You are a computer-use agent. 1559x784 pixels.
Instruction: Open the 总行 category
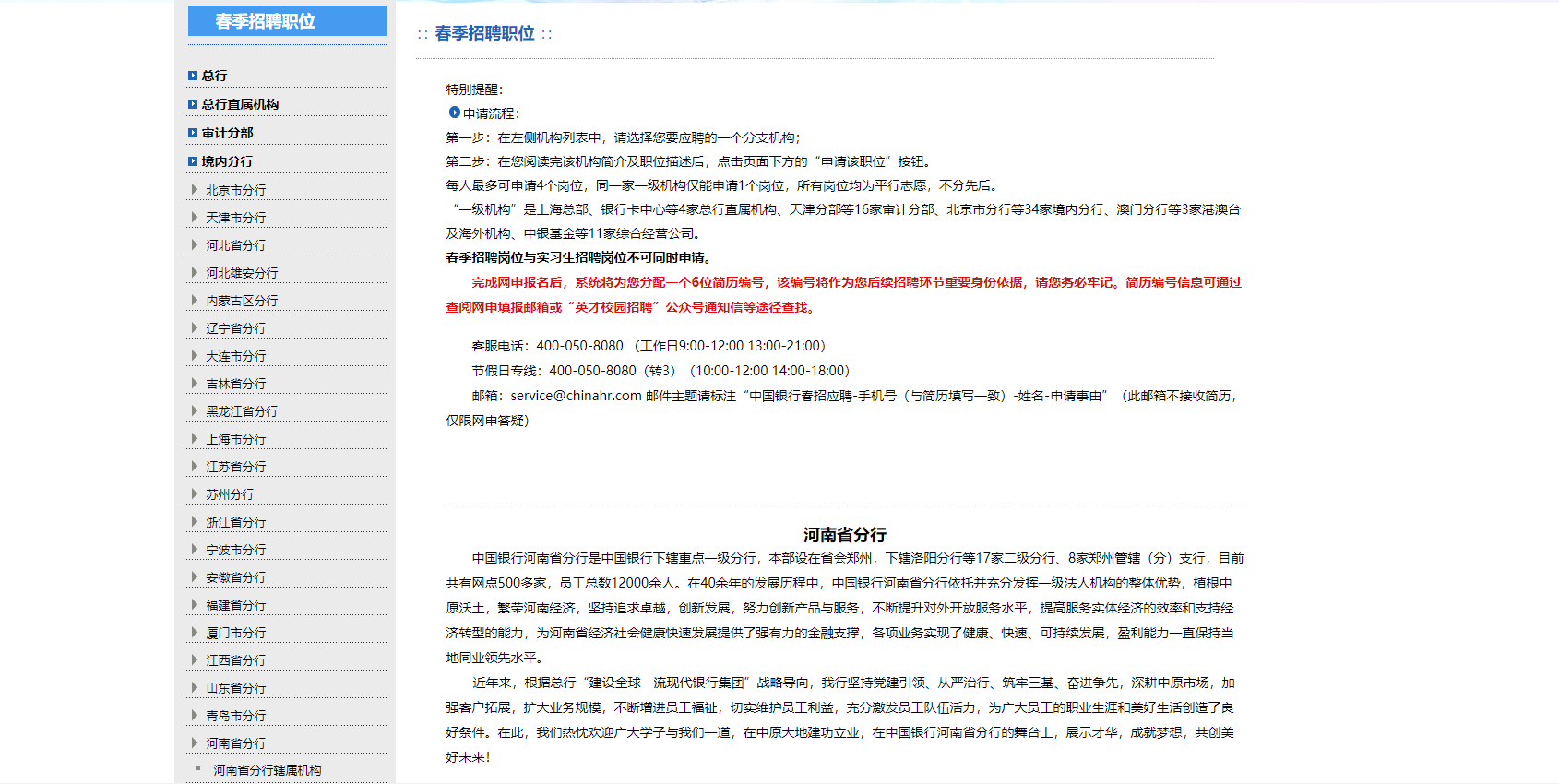coord(214,76)
